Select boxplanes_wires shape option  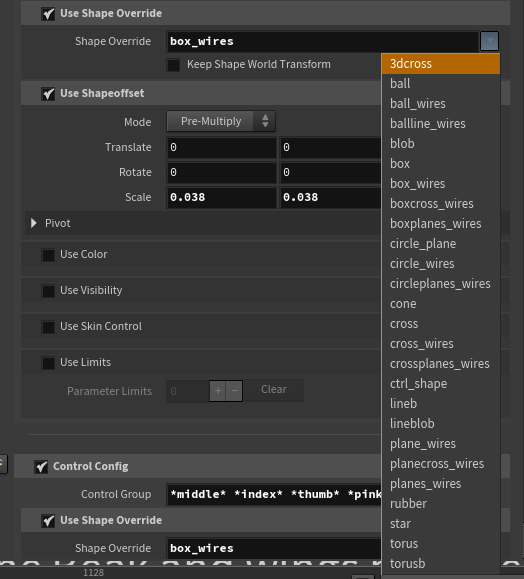click(x=441, y=223)
